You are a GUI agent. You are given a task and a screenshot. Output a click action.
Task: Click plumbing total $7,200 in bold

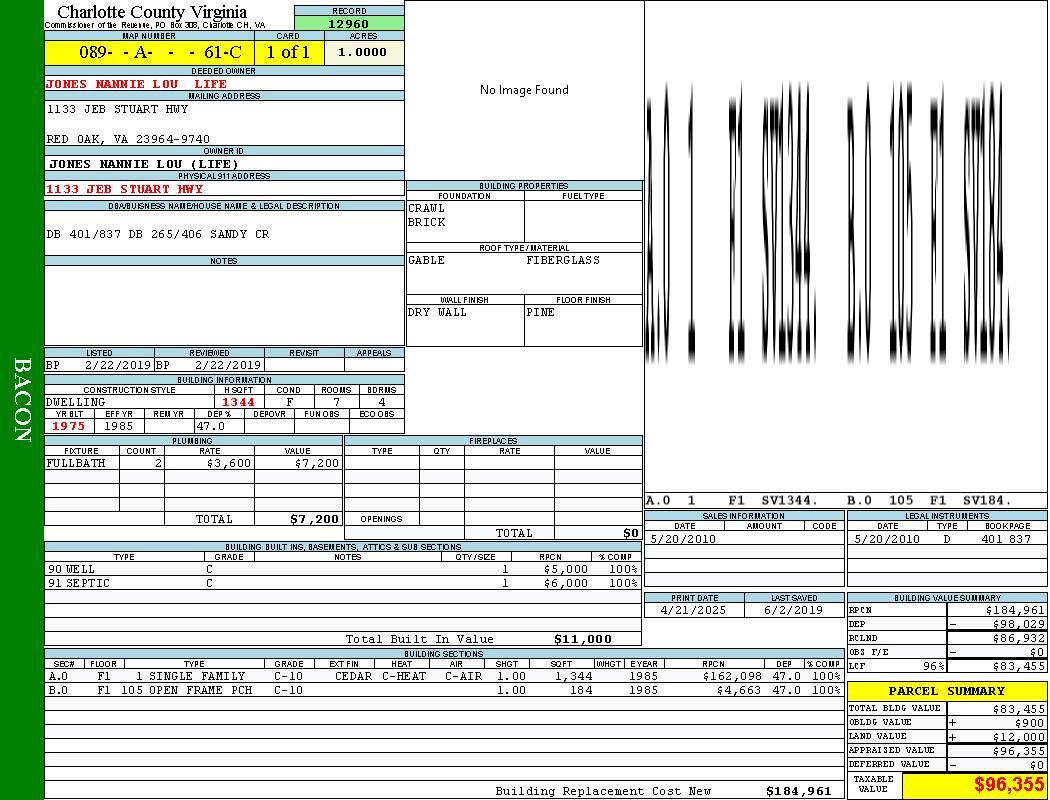(314, 519)
